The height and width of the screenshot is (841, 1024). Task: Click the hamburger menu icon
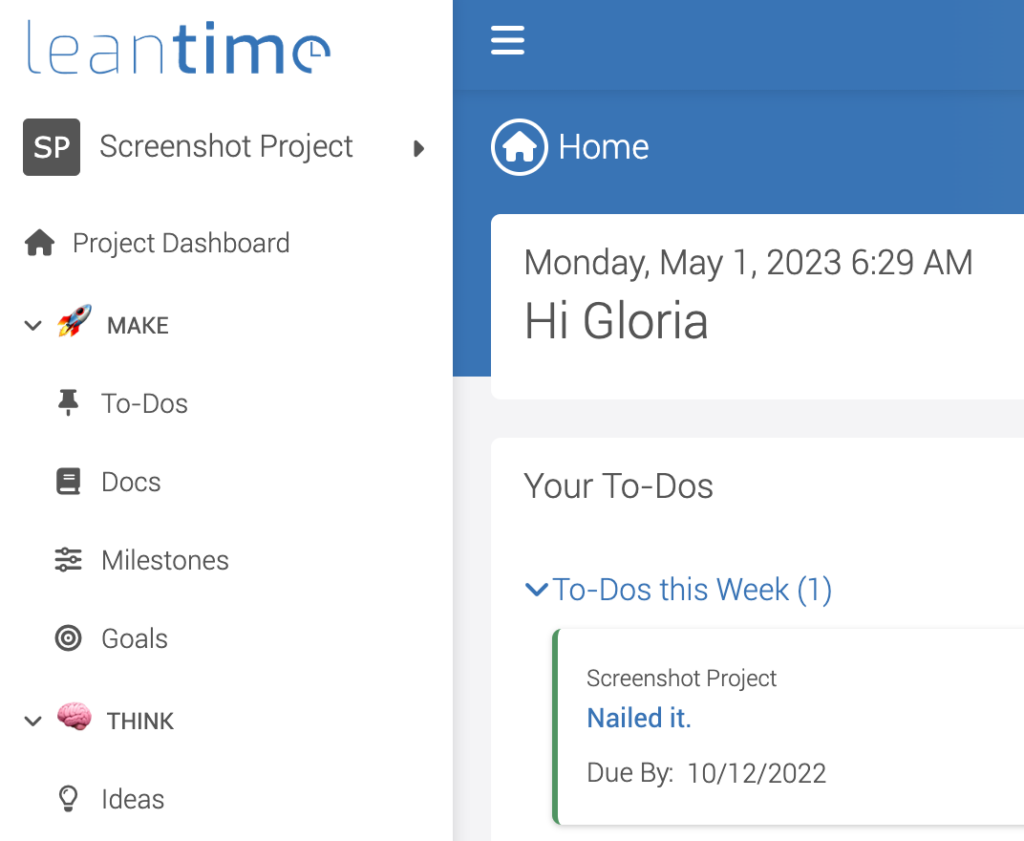(x=507, y=40)
